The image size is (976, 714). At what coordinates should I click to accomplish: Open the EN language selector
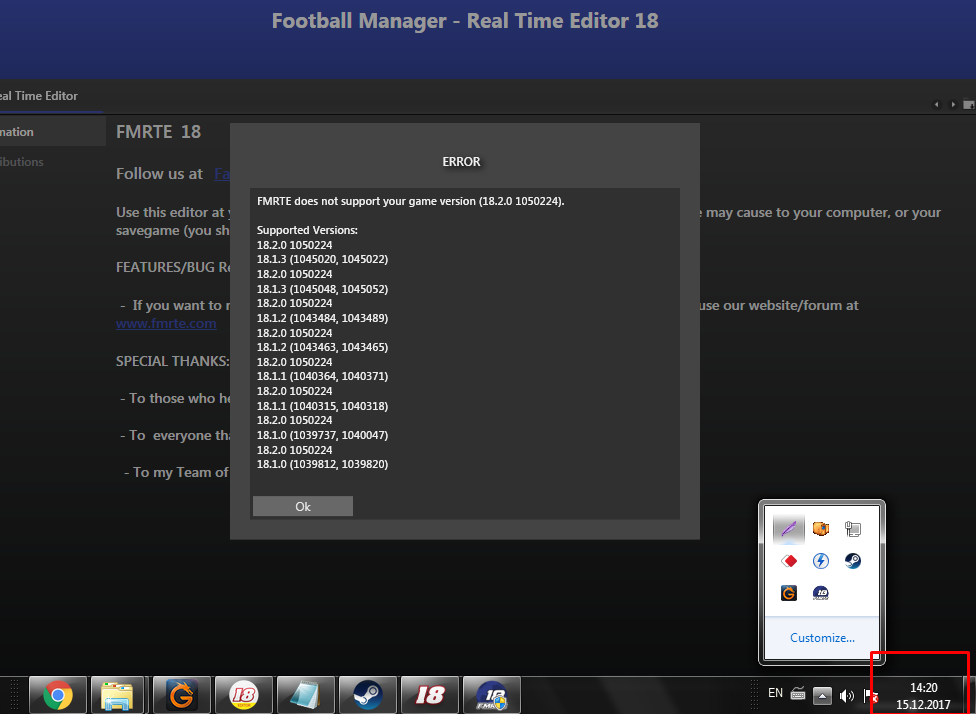pyautogui.click(x=775, y=693)
